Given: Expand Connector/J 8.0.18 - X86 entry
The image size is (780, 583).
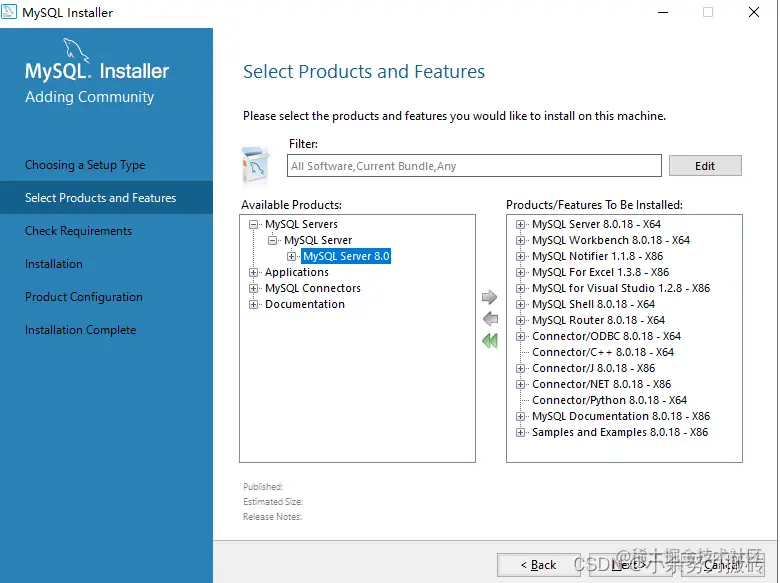Looking at the screenshot, I should click(520, 368).
